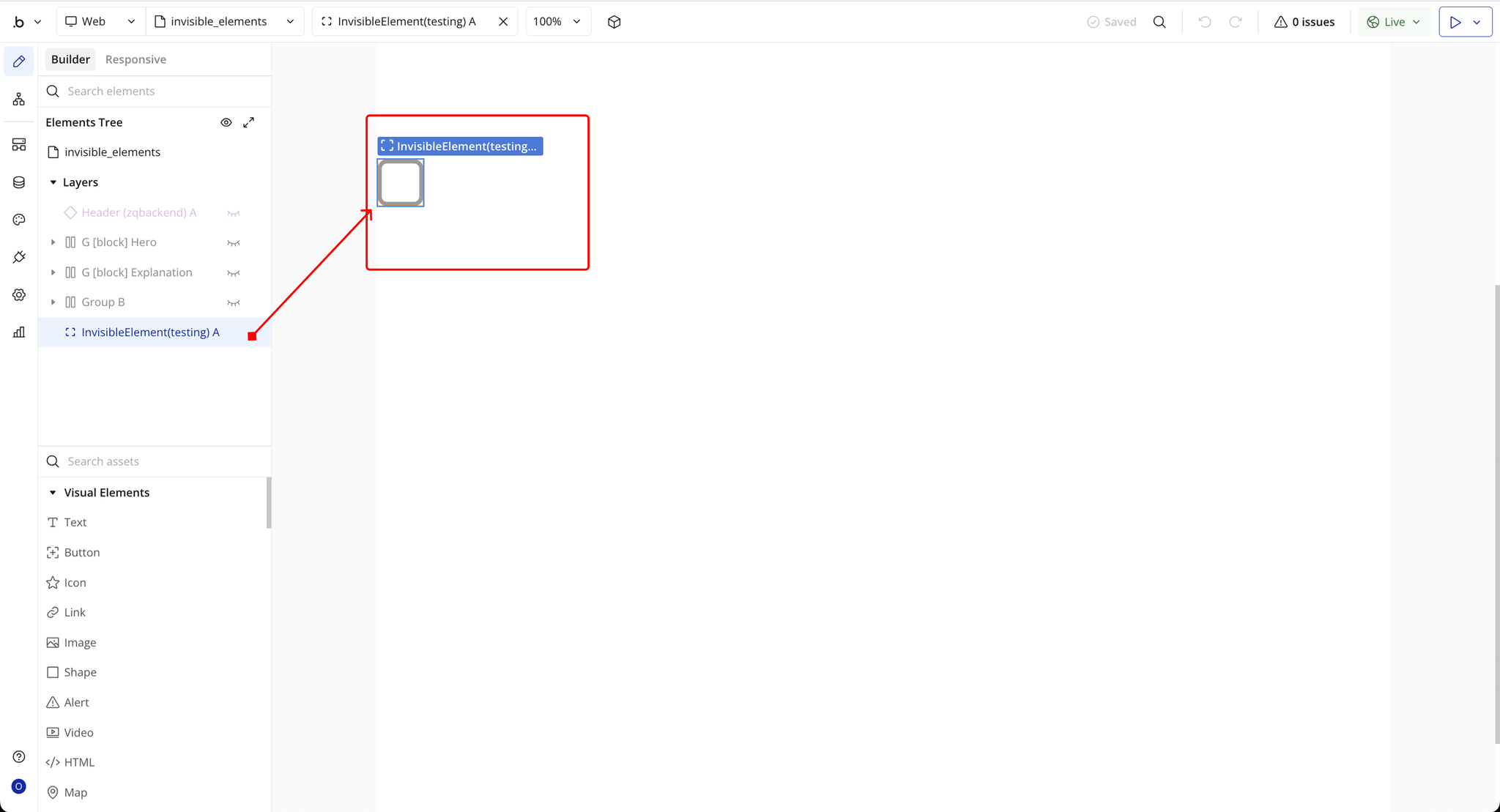Image resolution: width=1500 pixels, height=812 pixels.
Task: Click the search magnifier in top bar
Action: tap(1159, 22)
